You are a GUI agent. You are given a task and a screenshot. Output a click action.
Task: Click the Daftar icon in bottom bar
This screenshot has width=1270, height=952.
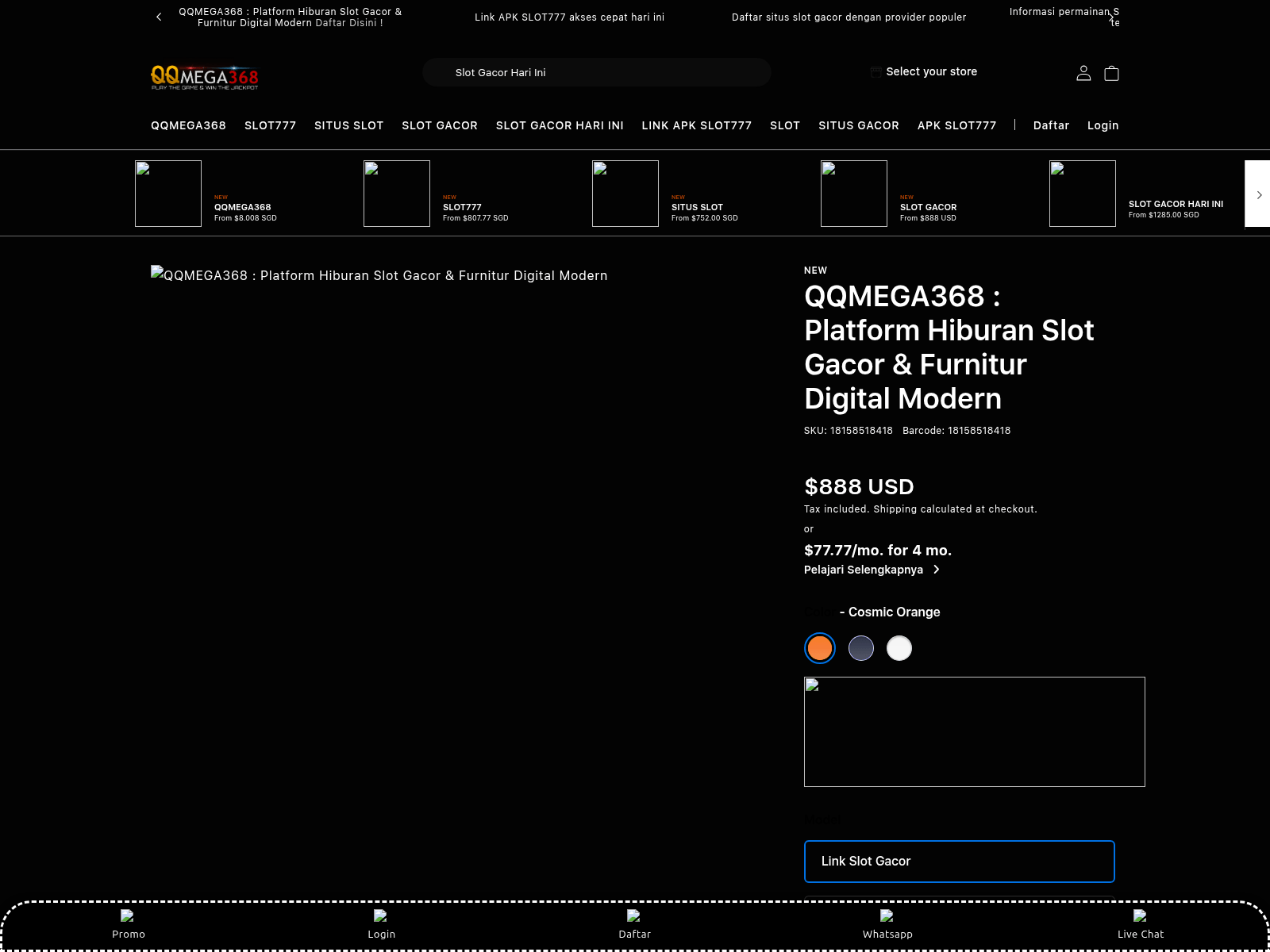[x=633, y=916]
